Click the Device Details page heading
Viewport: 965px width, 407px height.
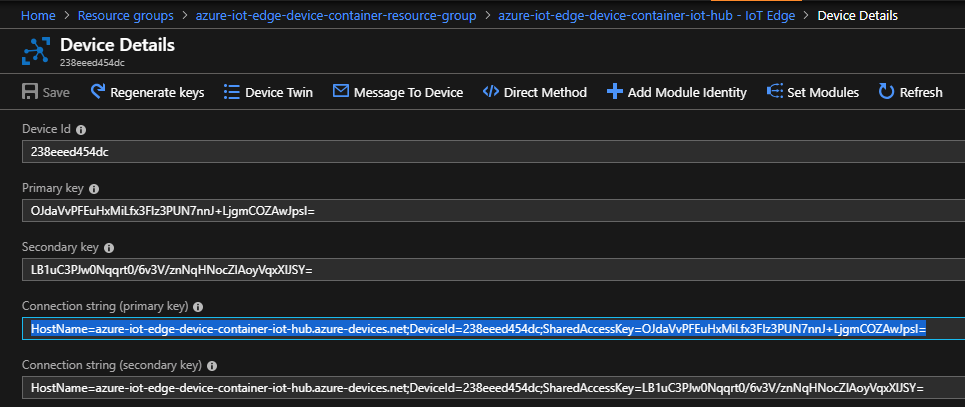tap(117, 45)
